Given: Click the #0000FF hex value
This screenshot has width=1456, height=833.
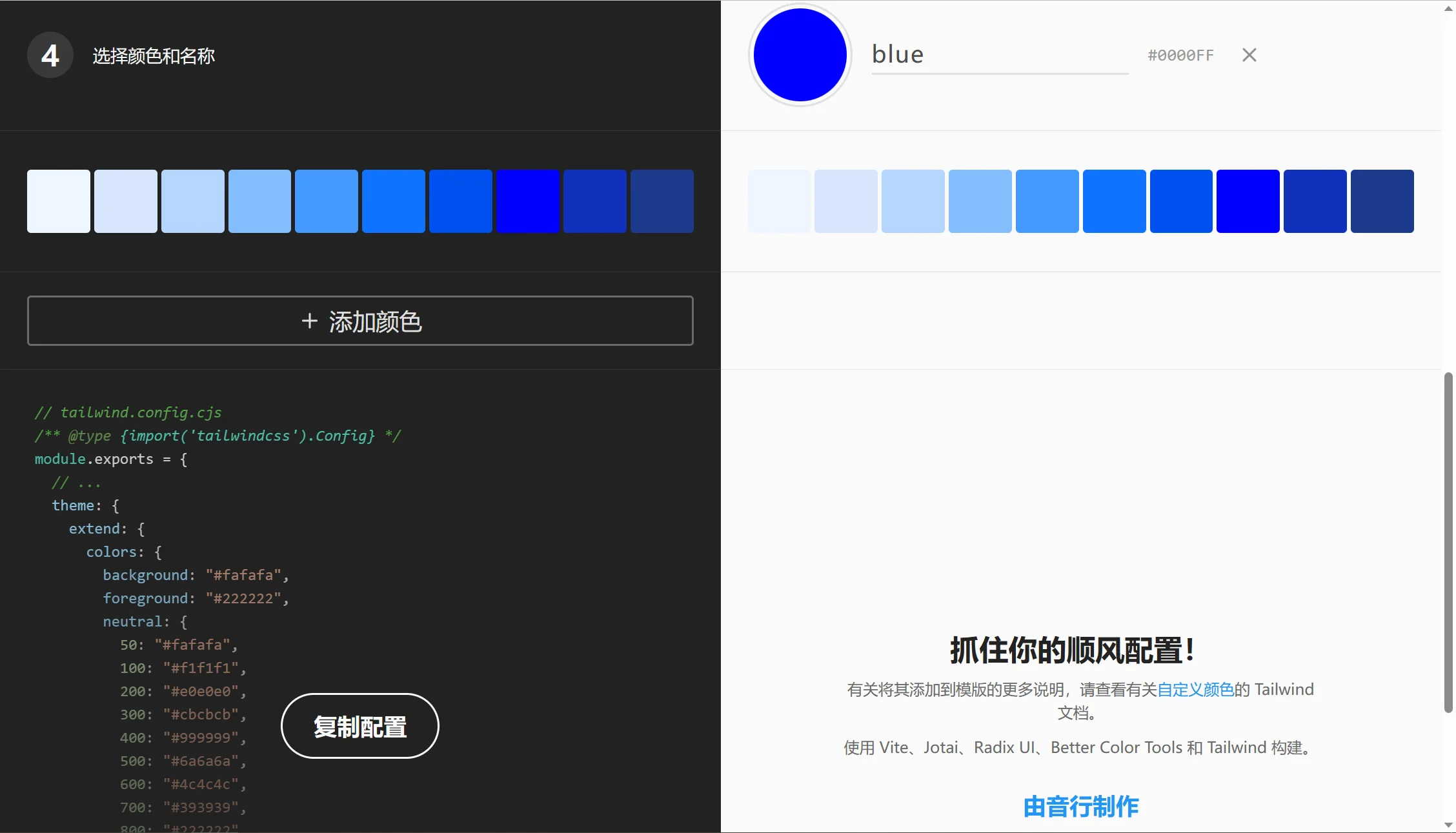Looking at the screenshot, I should (x=1180, y=55).
